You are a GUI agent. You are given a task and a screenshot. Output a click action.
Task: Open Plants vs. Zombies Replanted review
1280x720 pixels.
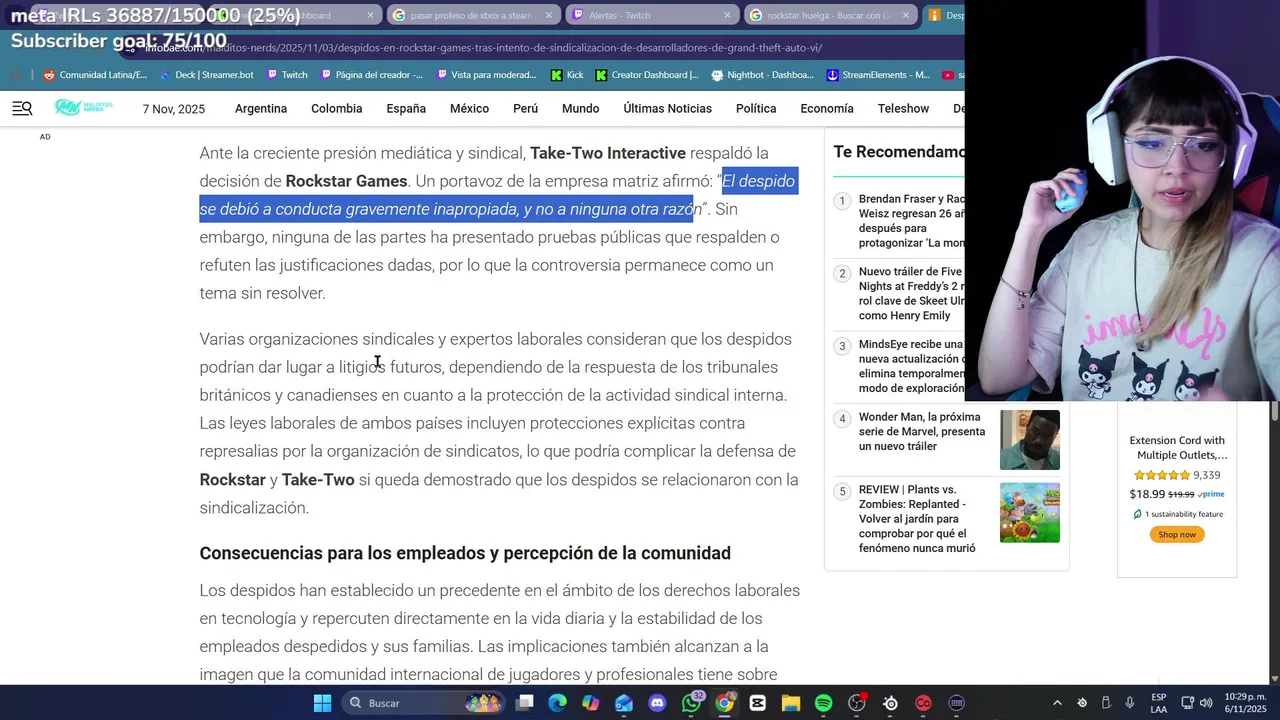click(917, 519)
